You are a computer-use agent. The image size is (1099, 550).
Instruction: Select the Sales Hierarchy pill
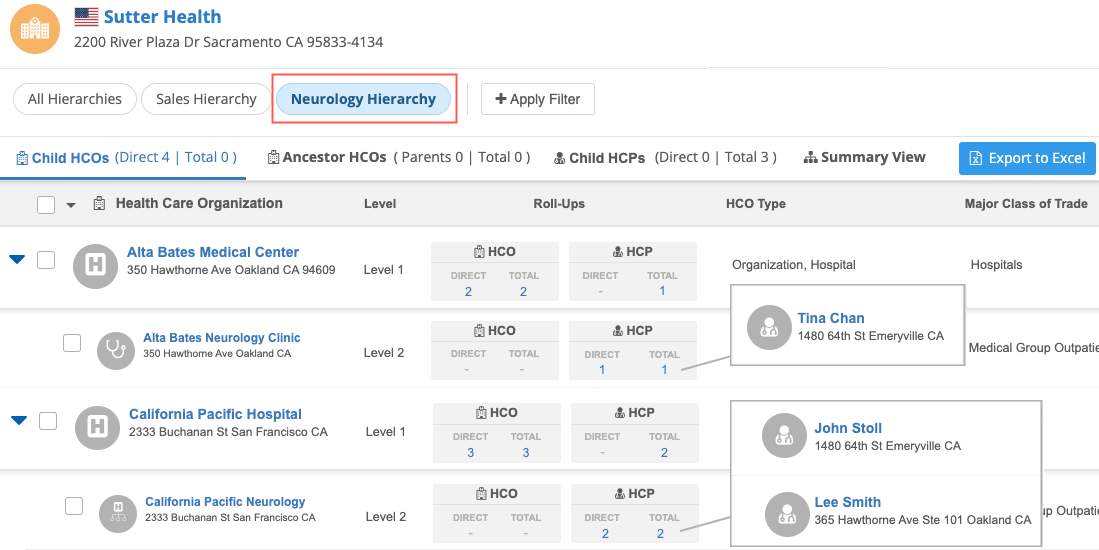tap(206, 99)
